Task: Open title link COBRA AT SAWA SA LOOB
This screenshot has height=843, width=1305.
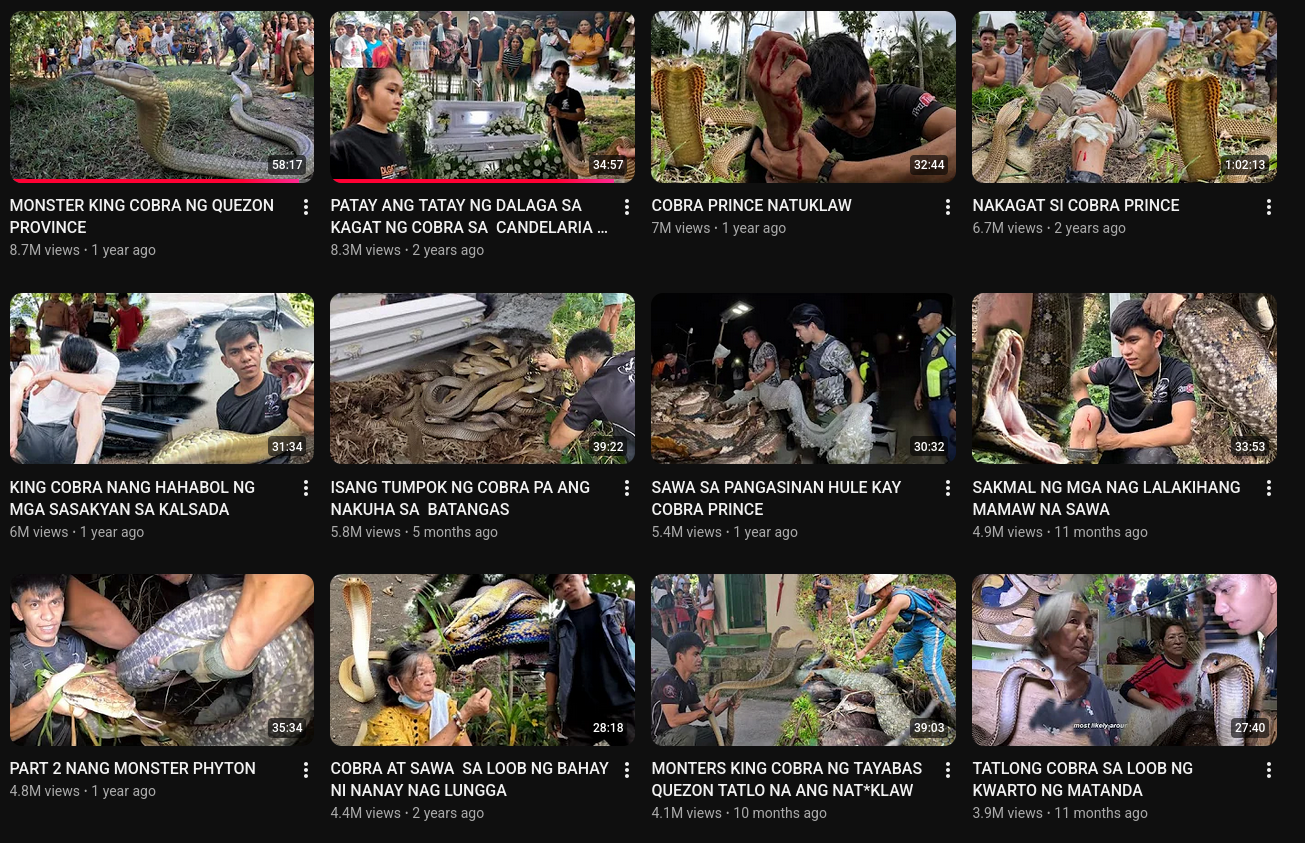Action: click(470, 779)
